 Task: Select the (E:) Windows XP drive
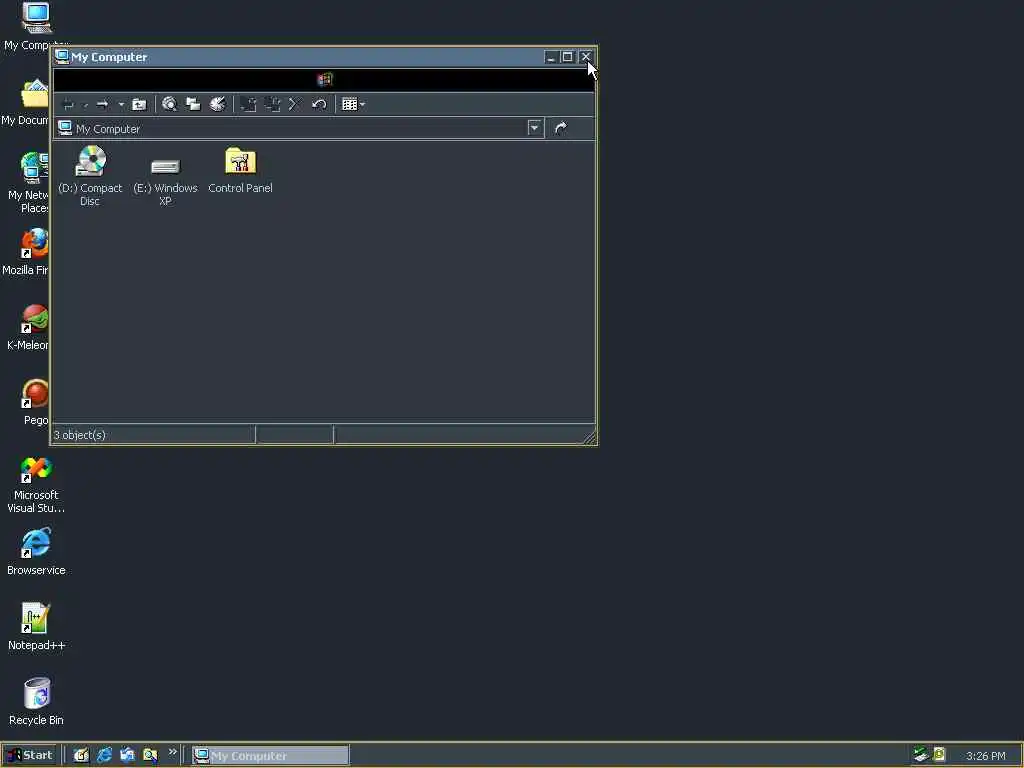165,180
